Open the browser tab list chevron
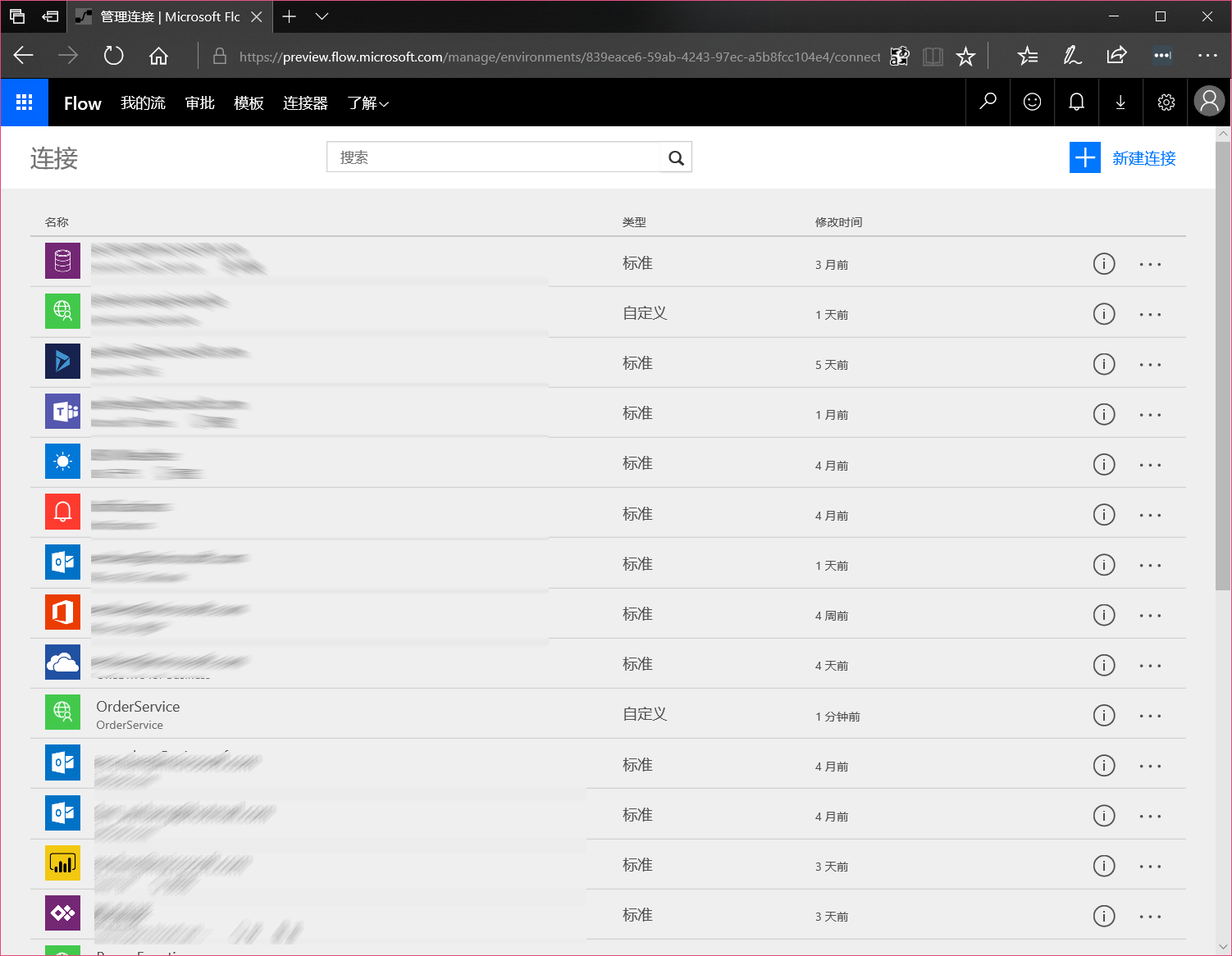 click(x=322, y=16)
